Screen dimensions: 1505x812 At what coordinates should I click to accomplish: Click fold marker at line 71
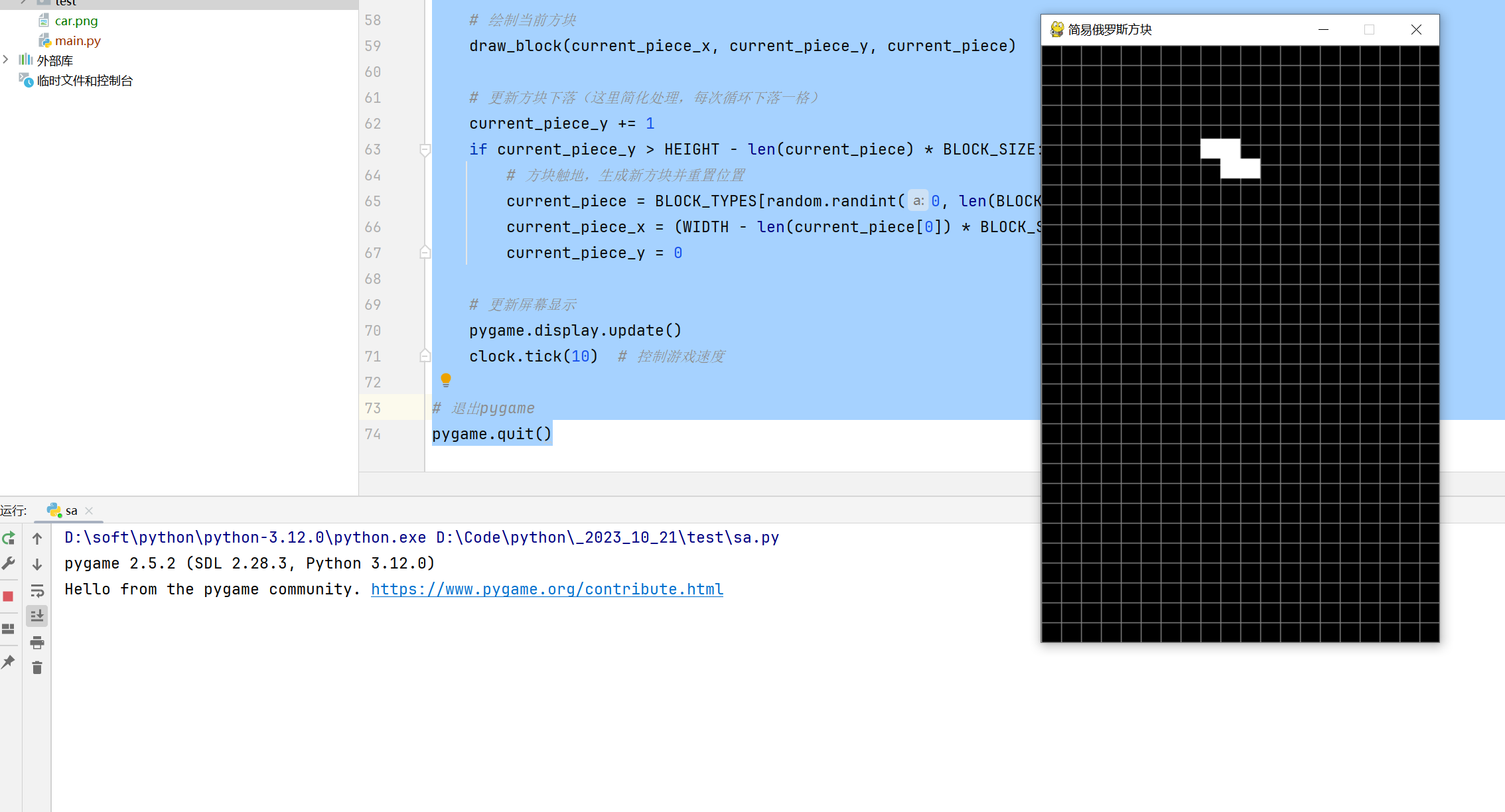(x=425, y=356)
